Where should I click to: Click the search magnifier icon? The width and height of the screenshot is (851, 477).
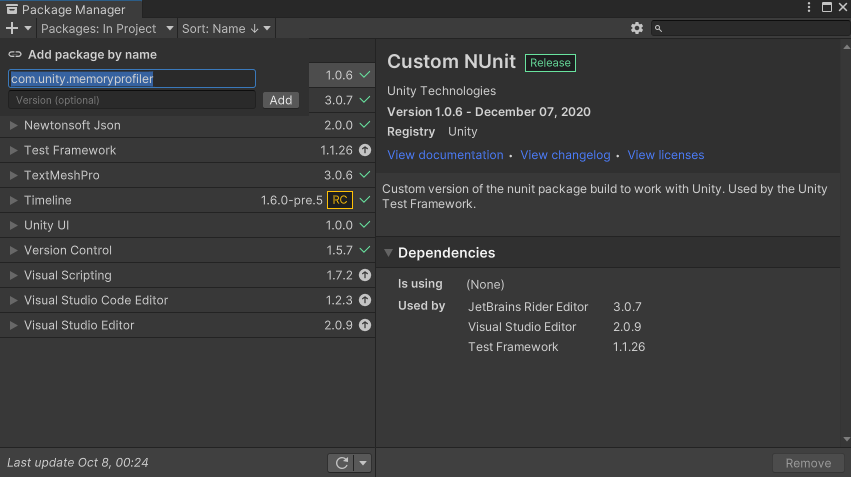pyautogui.click(x=658, y=29)
